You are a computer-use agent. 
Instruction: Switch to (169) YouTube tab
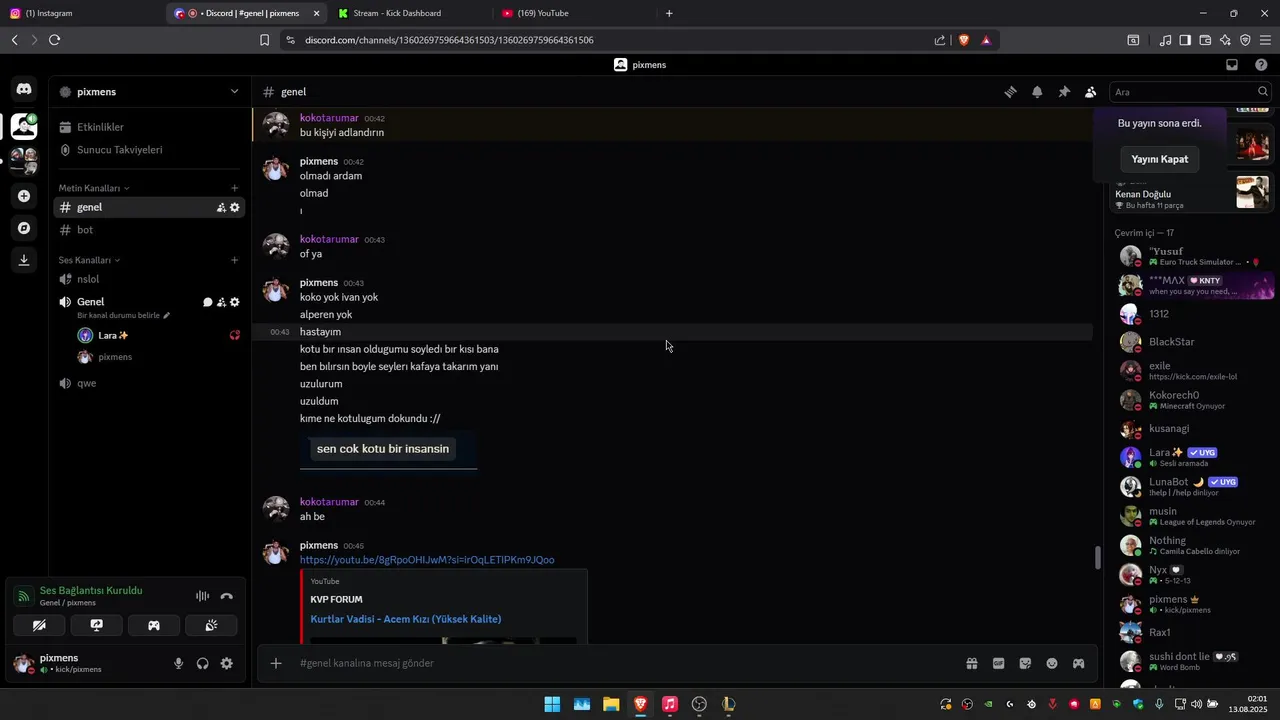(x=575, y=13)
